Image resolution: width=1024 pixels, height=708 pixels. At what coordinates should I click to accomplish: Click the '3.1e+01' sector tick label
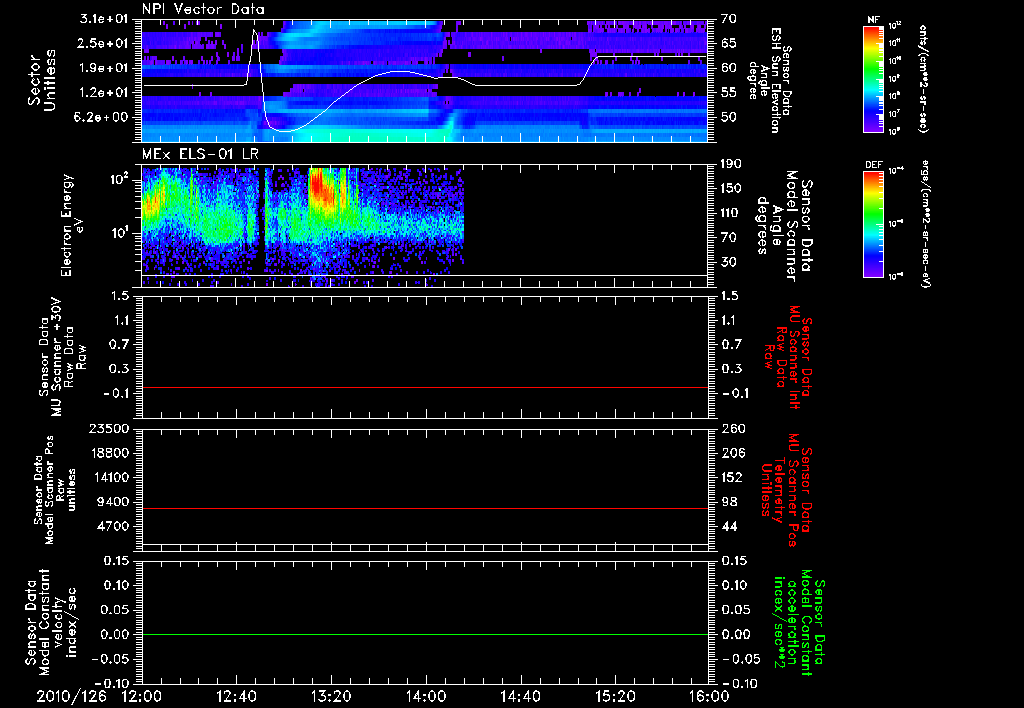tap(106, 19)
